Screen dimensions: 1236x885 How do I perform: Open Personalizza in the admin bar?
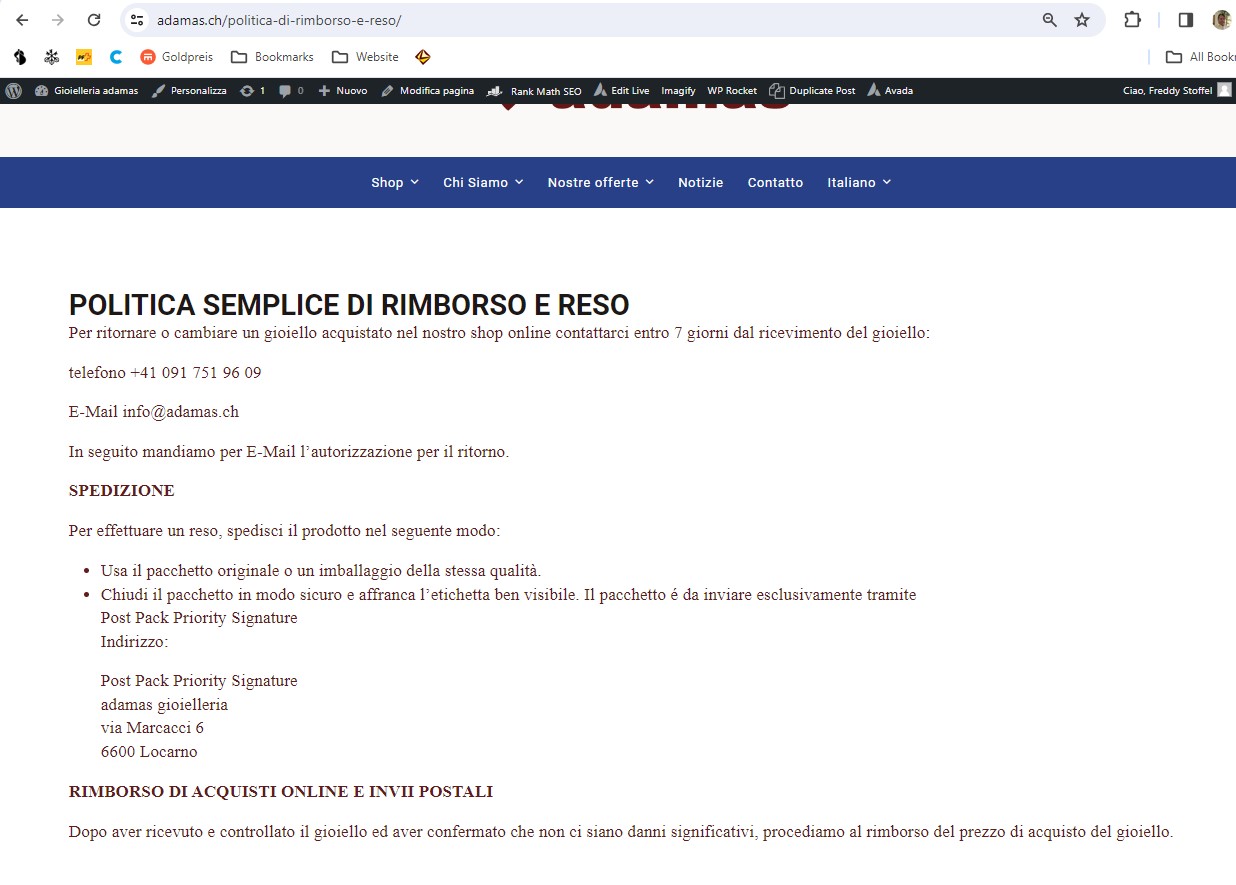pyautogui.click(x=189, y=90)
